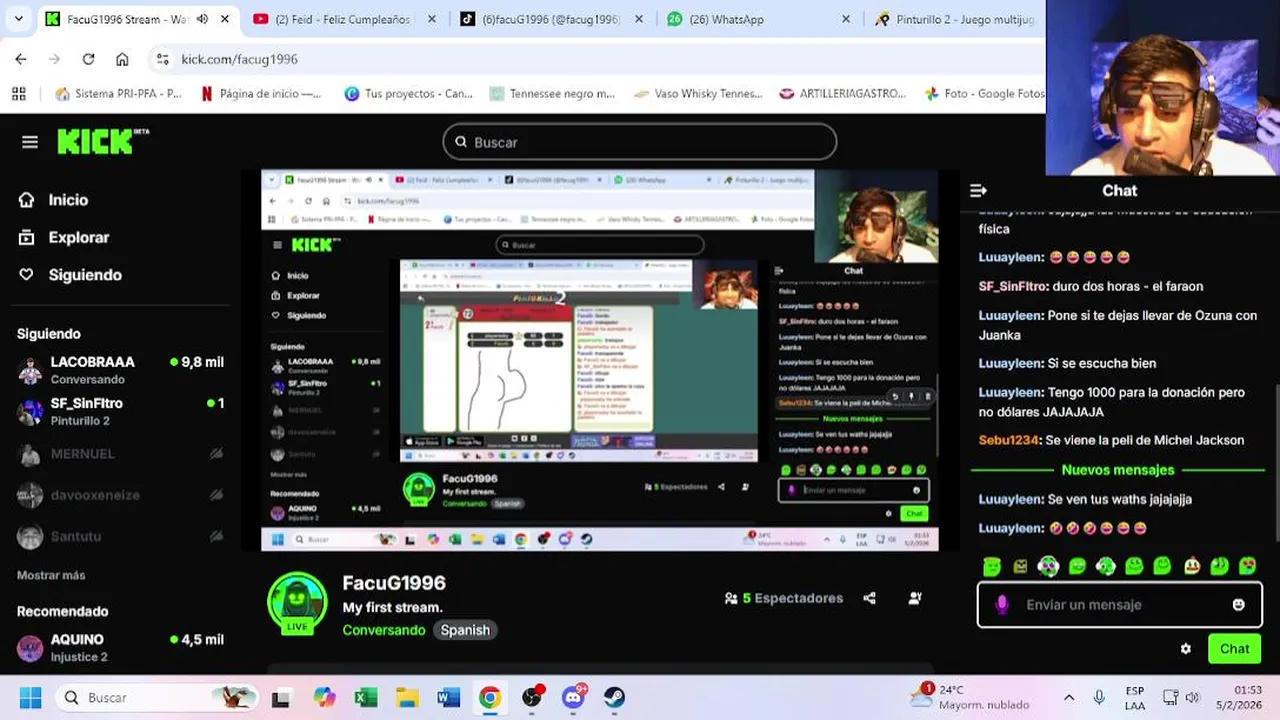This screenshot has width=1280, height=720.
Task: Open Discord from the taskbar
Action: coord(573,697)
